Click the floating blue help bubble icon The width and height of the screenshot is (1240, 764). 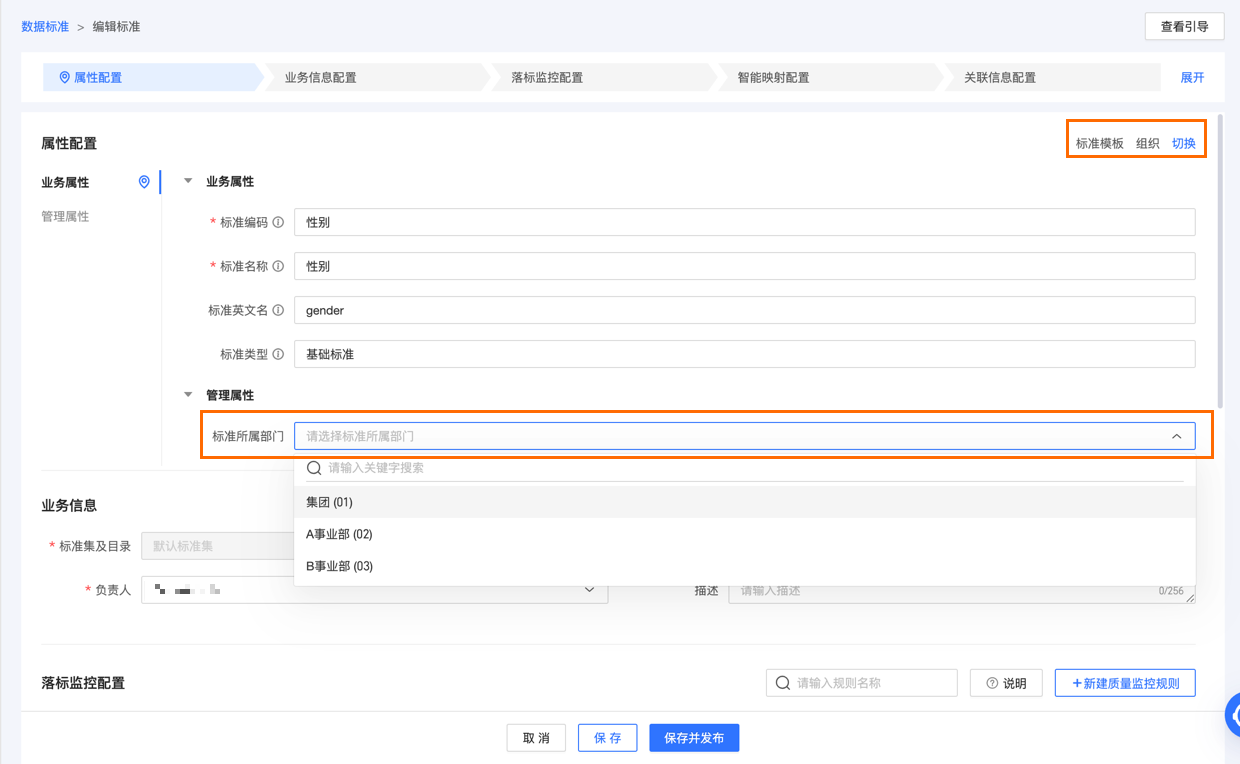tap(1233, 715)
